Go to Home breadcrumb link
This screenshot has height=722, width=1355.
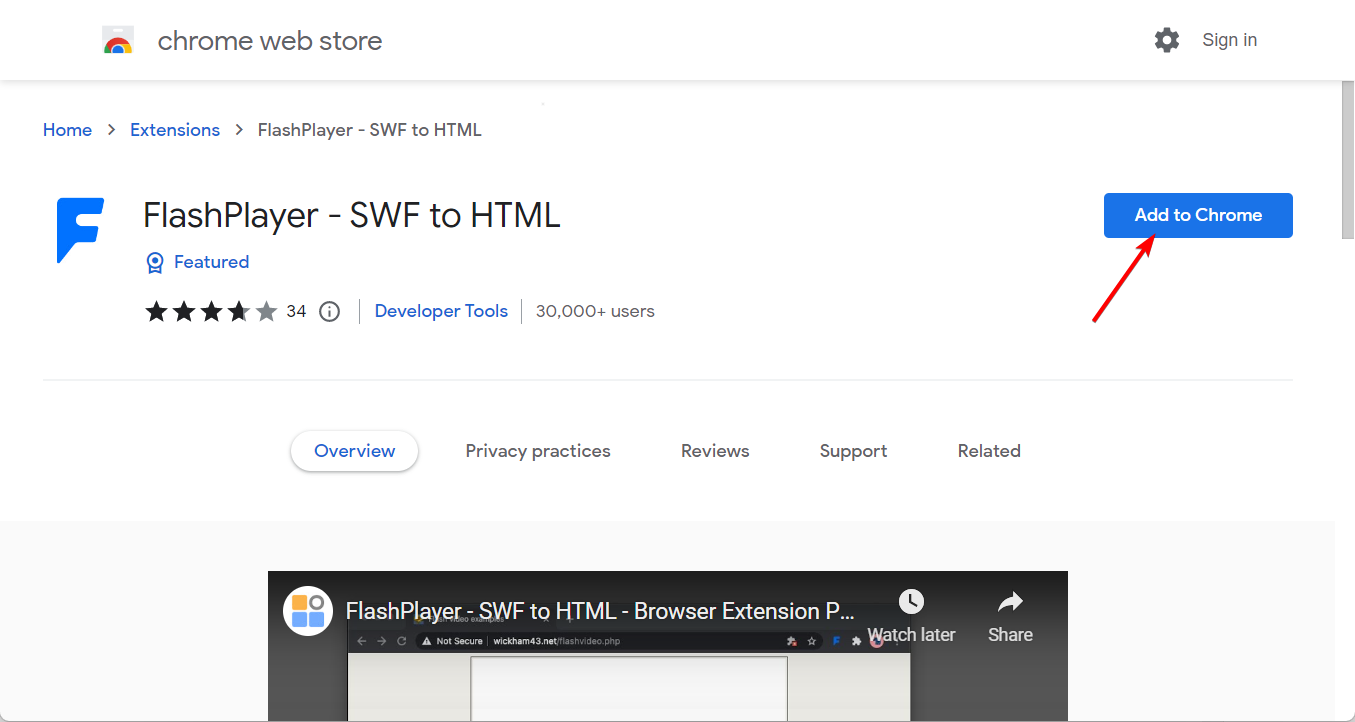(x=67, y=130)
